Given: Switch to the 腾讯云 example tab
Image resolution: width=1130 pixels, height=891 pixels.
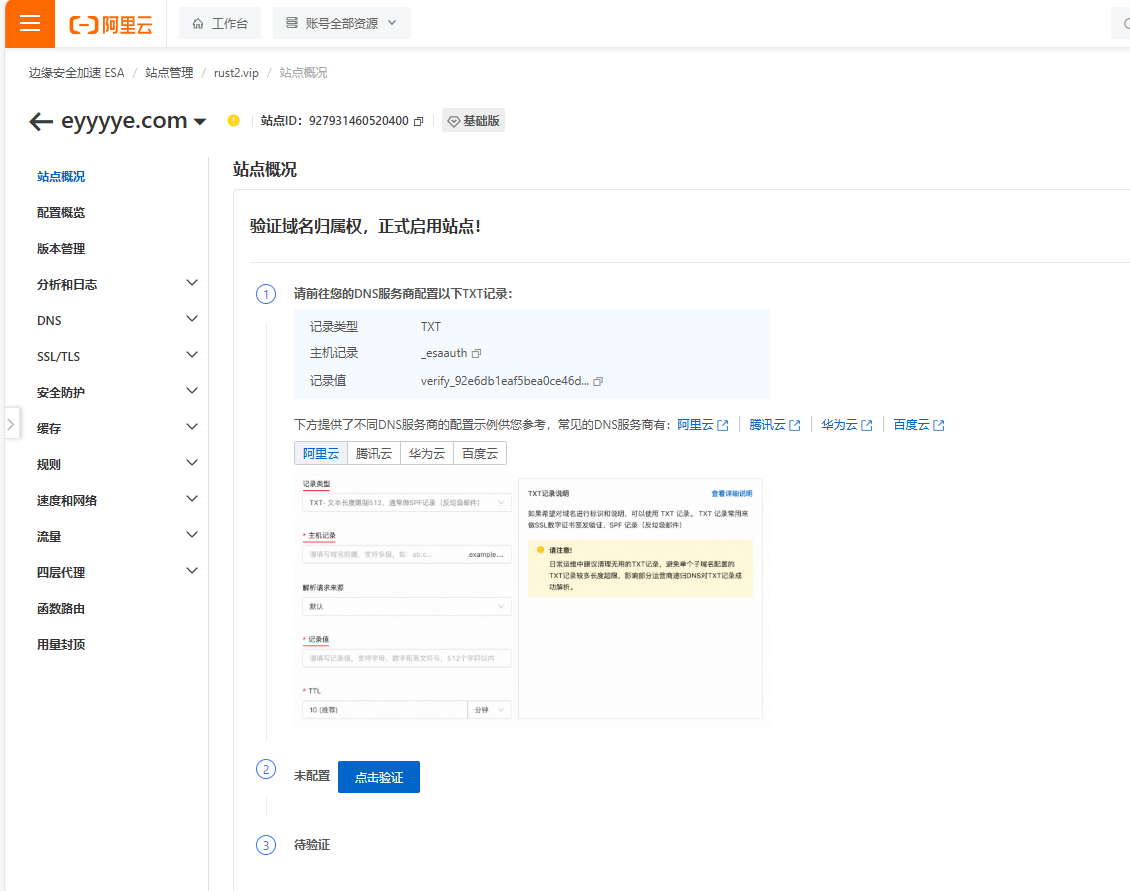Looking at the screenshot, I should (x=374, y=453).
